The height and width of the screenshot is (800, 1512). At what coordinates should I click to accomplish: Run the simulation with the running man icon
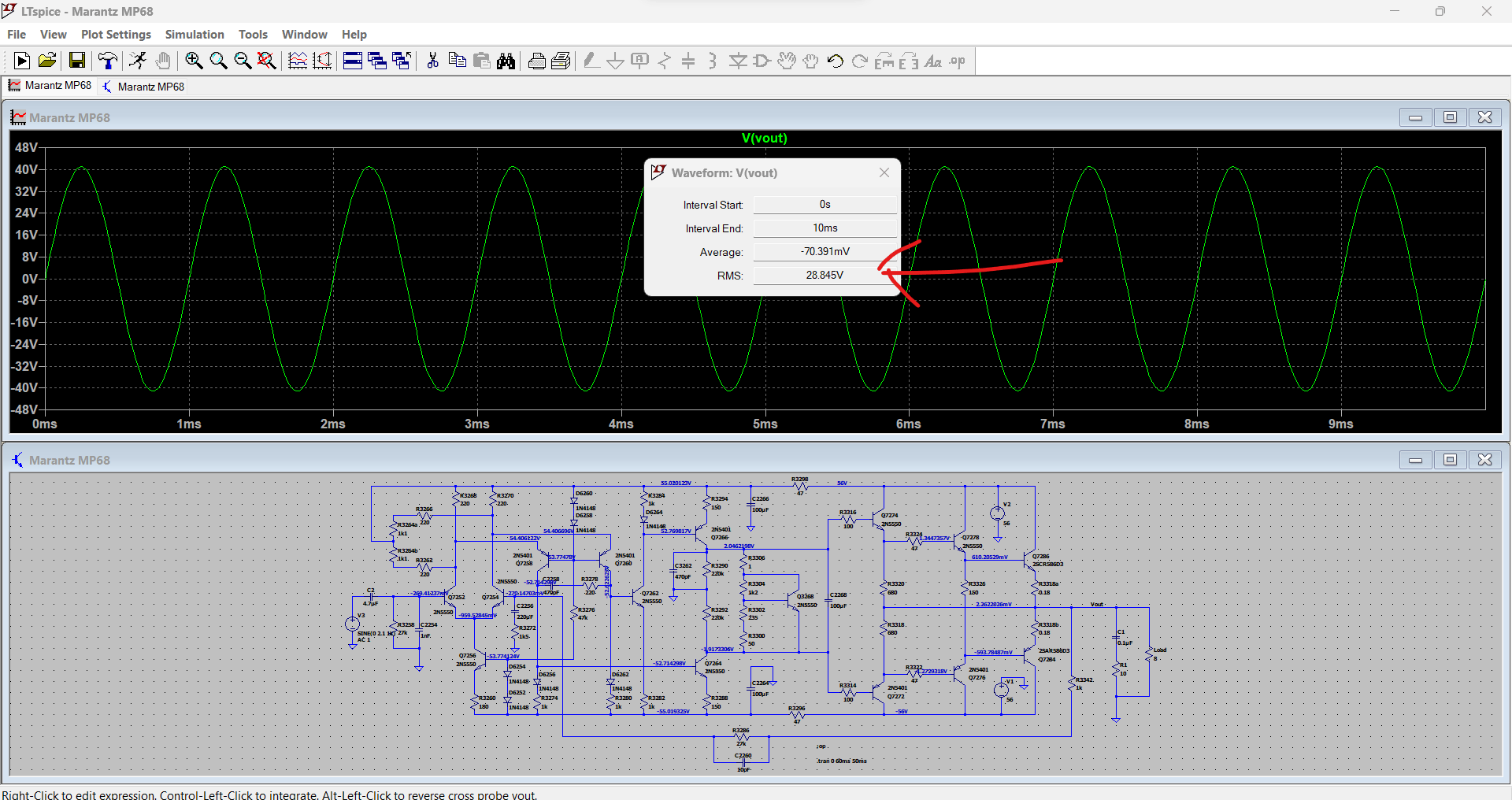[138, 61]
